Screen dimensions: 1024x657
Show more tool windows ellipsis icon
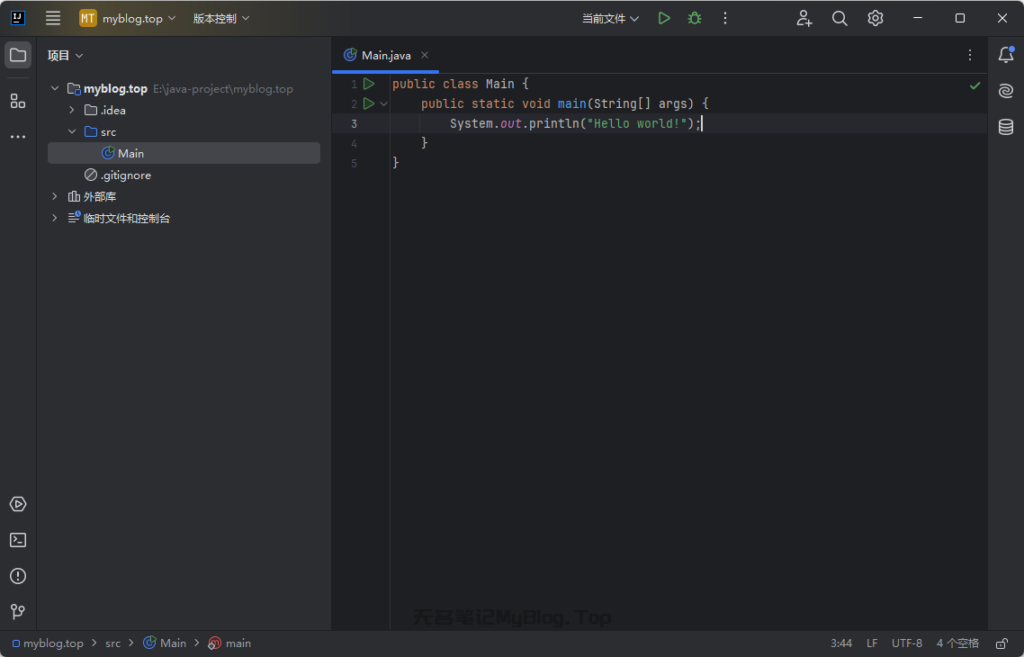18,136
